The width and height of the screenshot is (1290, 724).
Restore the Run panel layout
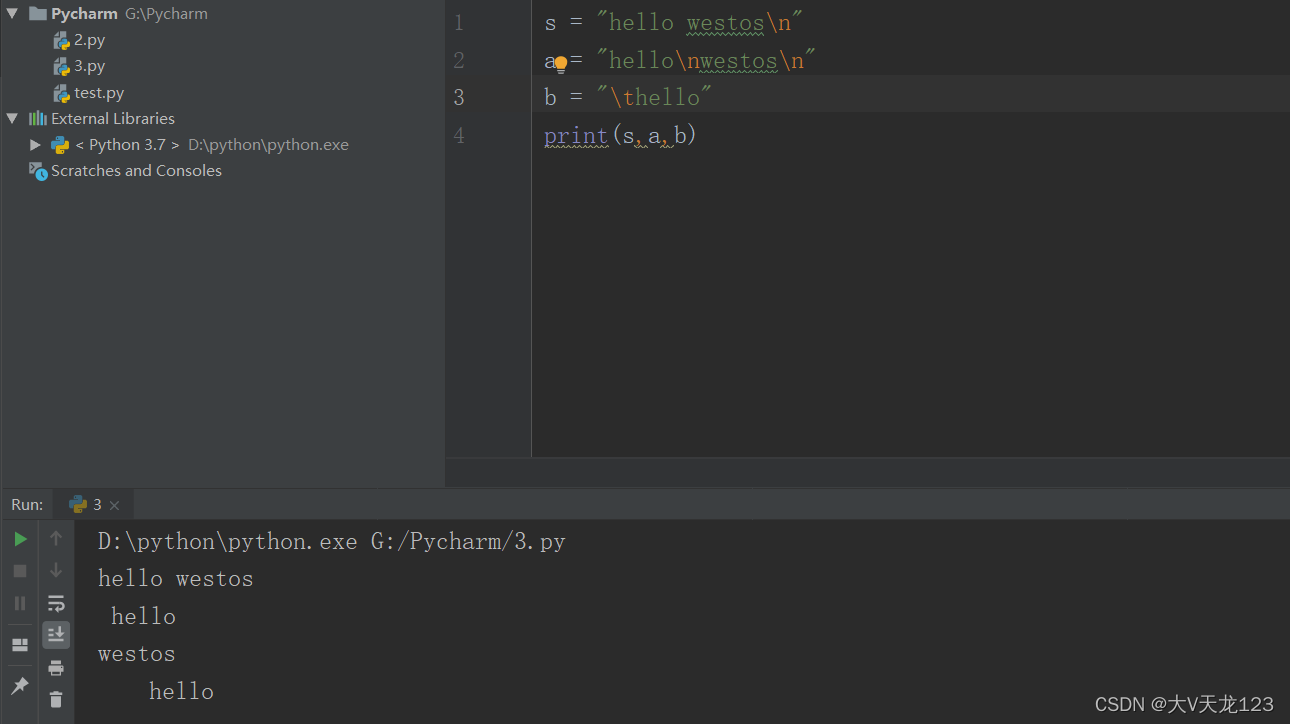pos(20,645)
